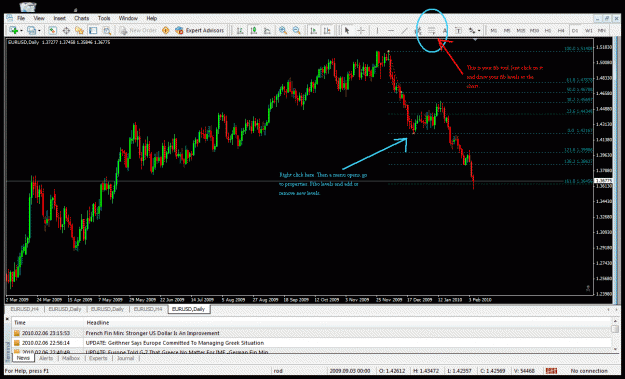
Task: Switch to H1 timeframe
Action: click(548, 30)
